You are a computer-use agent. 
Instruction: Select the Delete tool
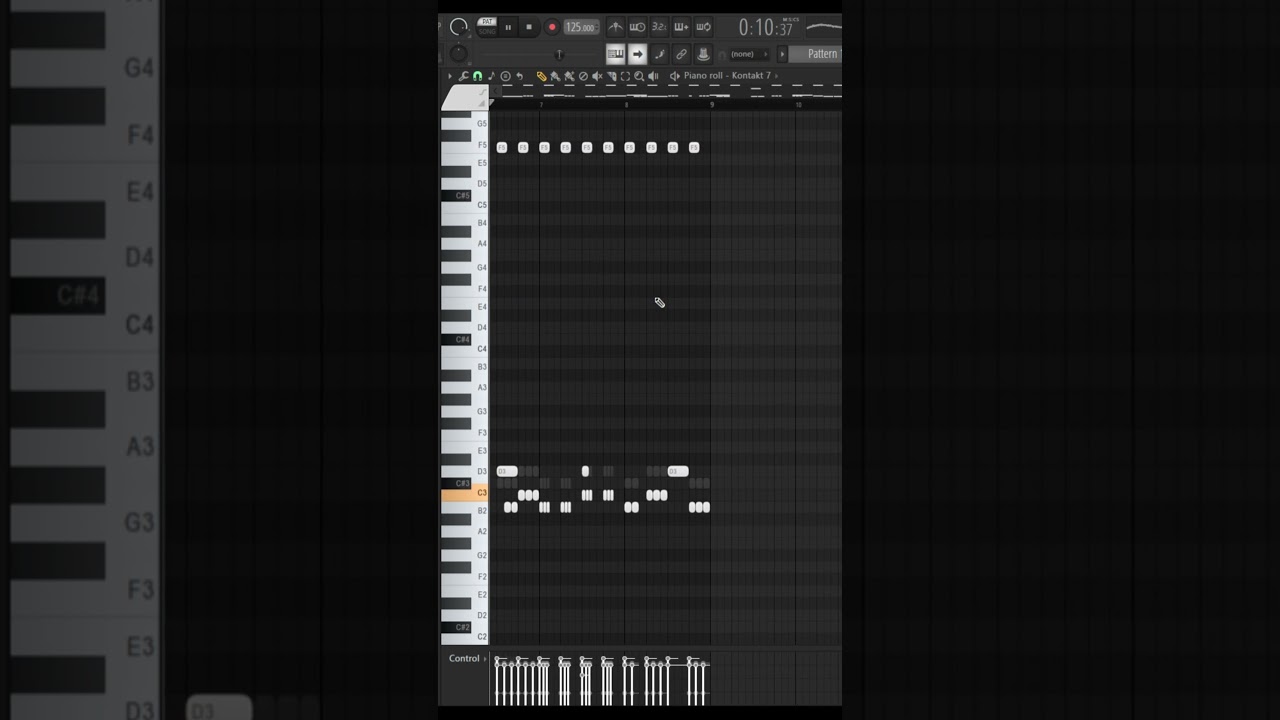tap(583, 76)
